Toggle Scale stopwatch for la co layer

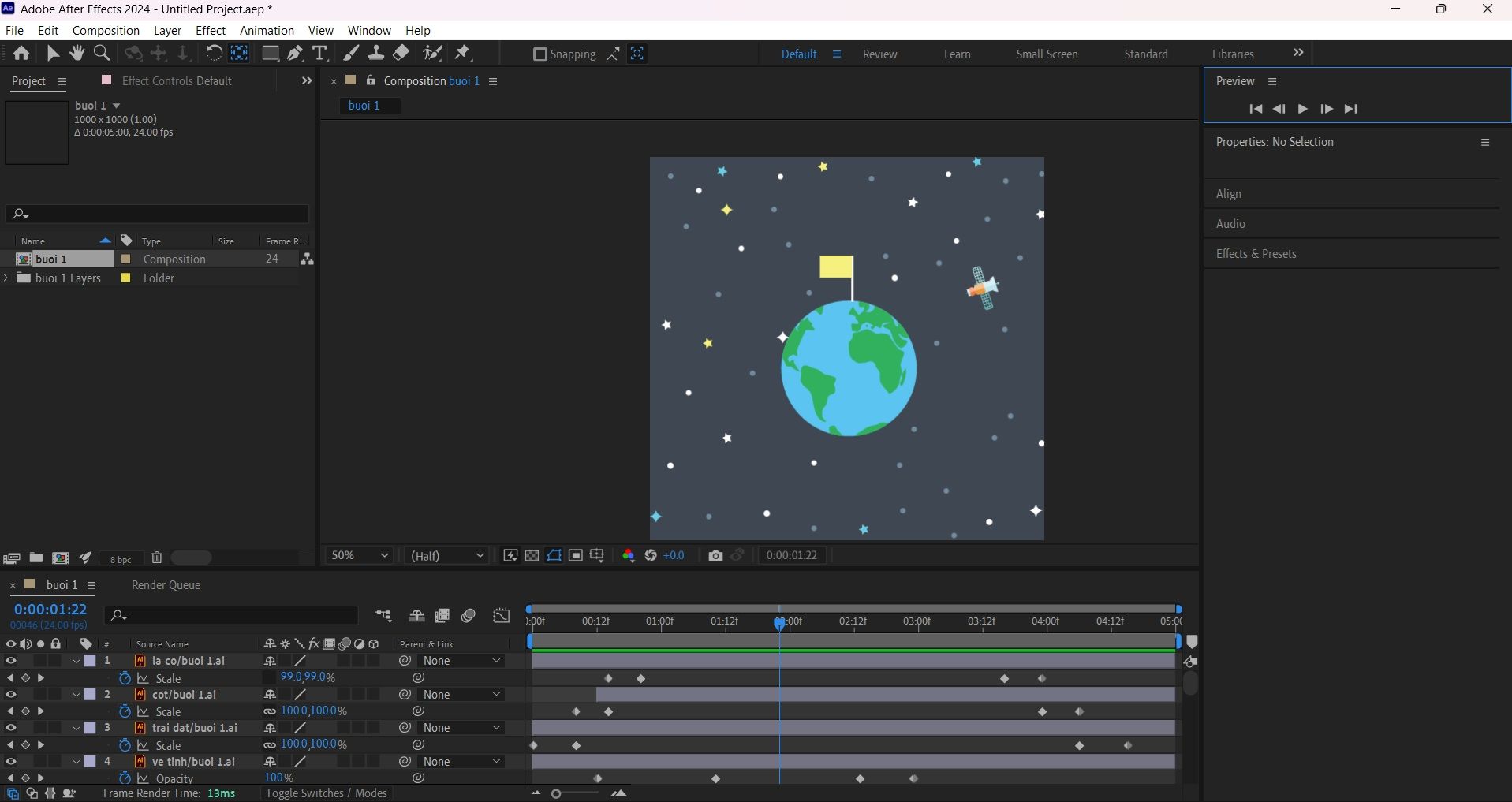[x=125, y=678]
